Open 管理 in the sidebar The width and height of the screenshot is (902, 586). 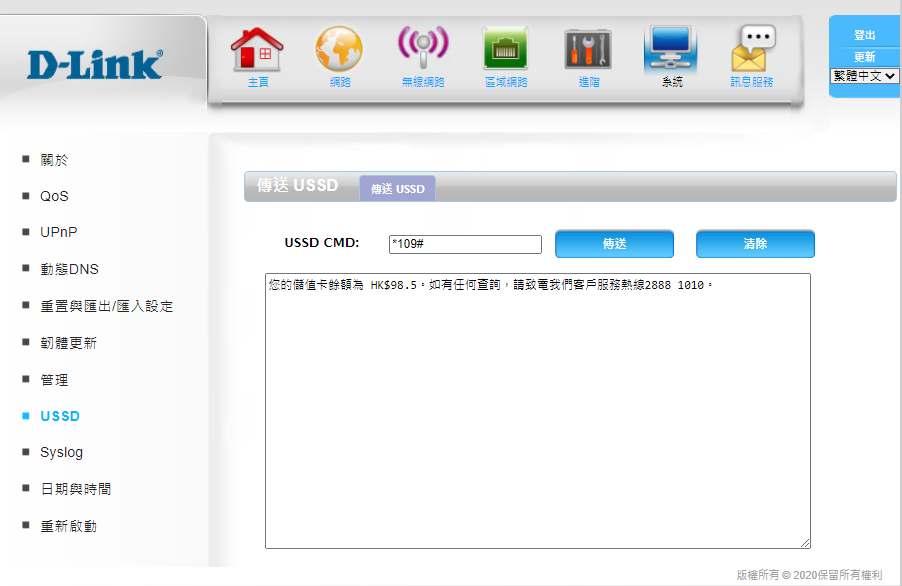pos(54,380)
